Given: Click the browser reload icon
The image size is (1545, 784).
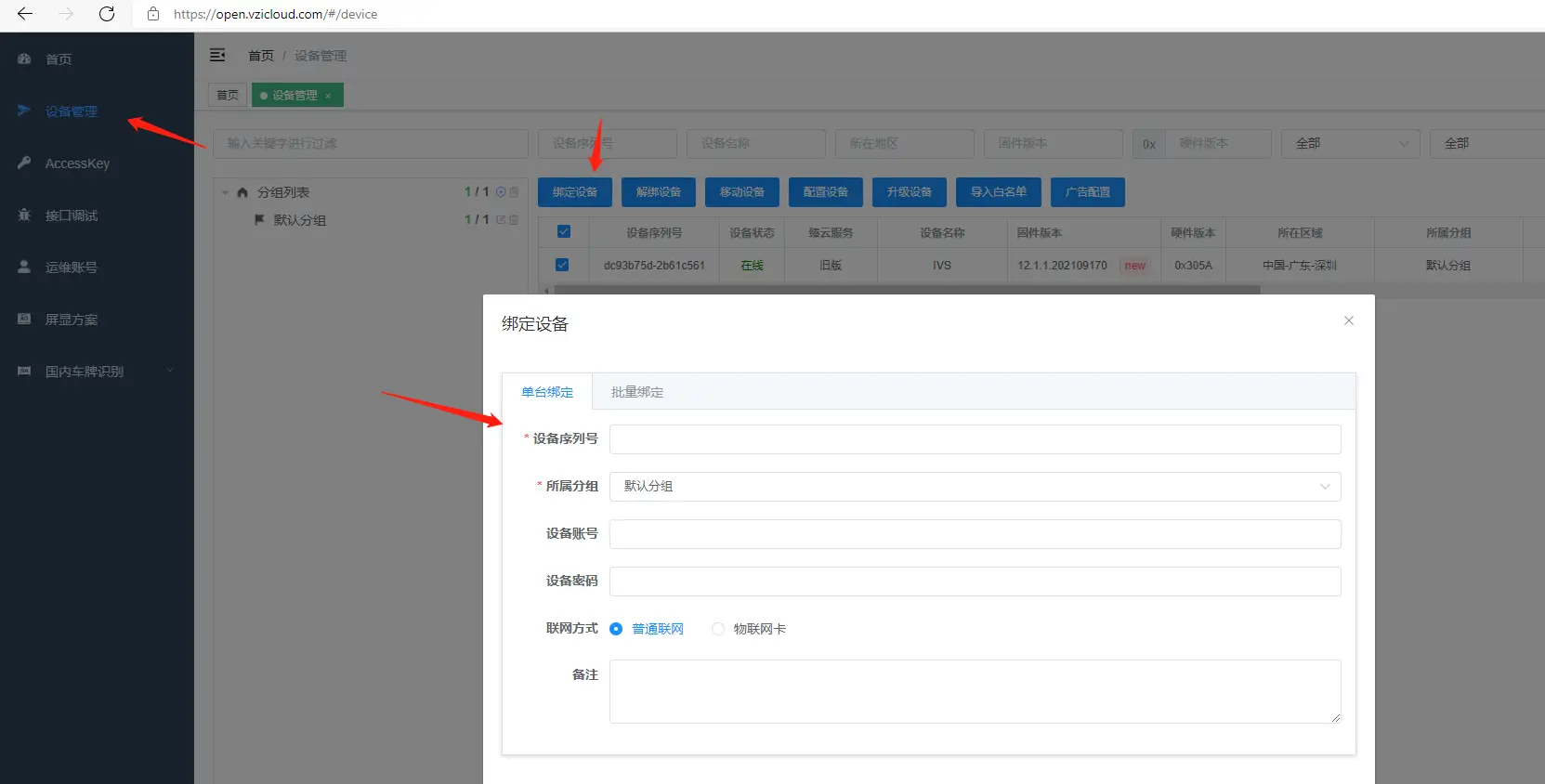Looking at the screenshot, I should 107,14.
